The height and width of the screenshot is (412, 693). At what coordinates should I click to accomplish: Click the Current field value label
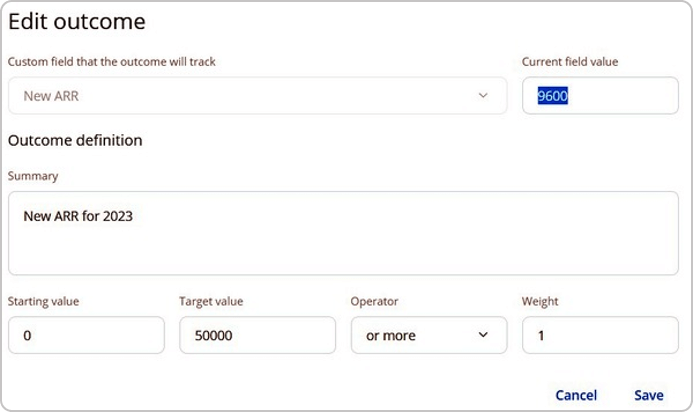pos(570,61)
